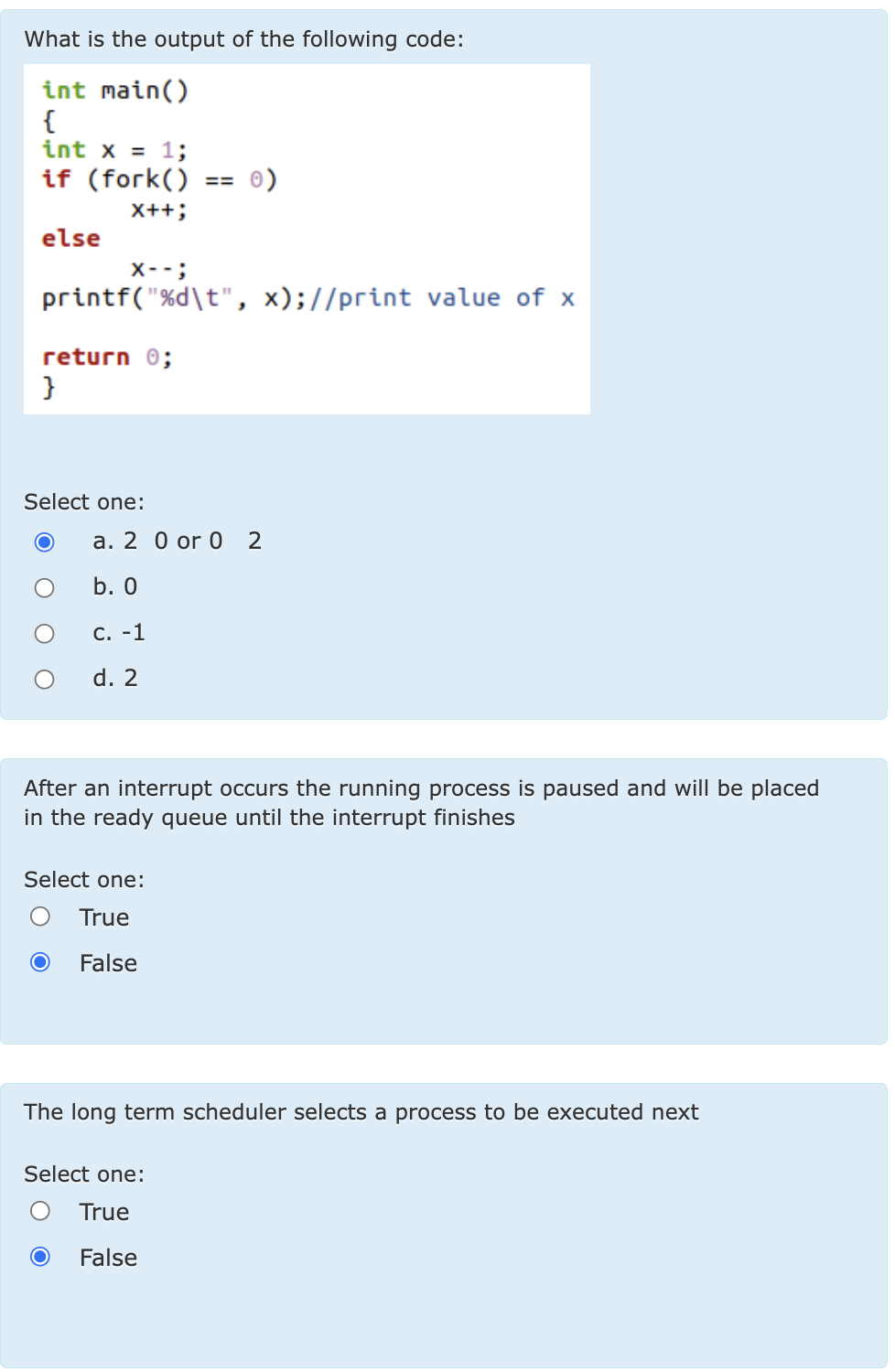Choose True for the interrupt question
This screenshot has height=1372, width=895.
point(39,916)
